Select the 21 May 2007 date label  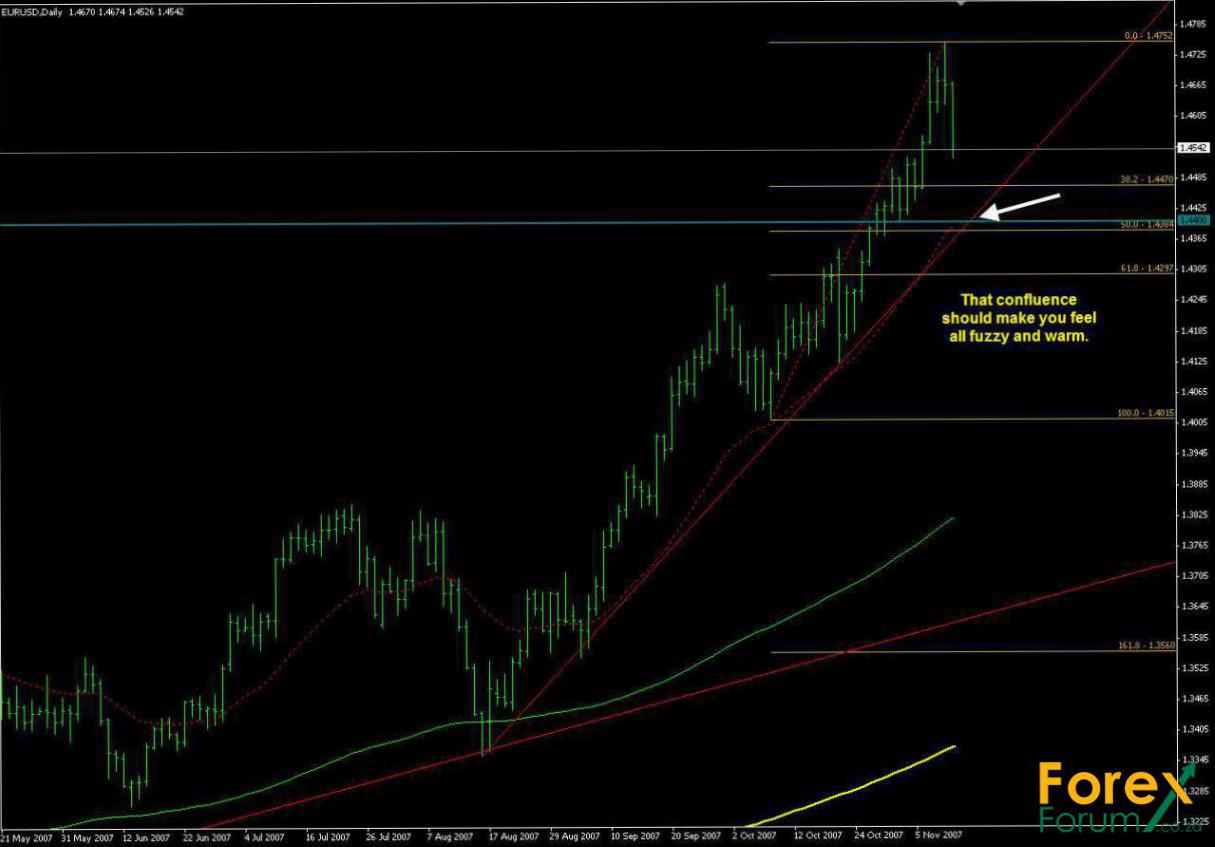click(28, 835)
